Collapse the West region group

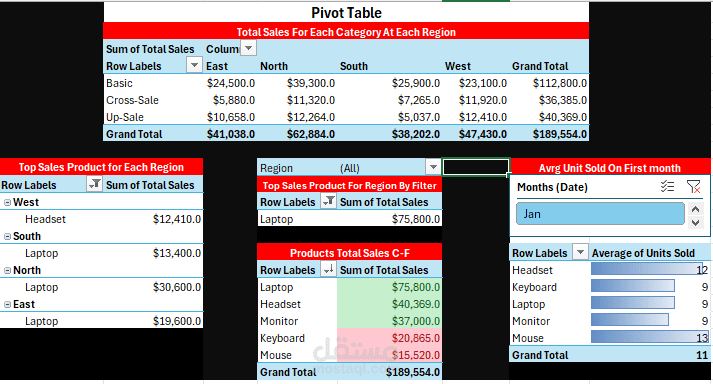pos(7,202)
